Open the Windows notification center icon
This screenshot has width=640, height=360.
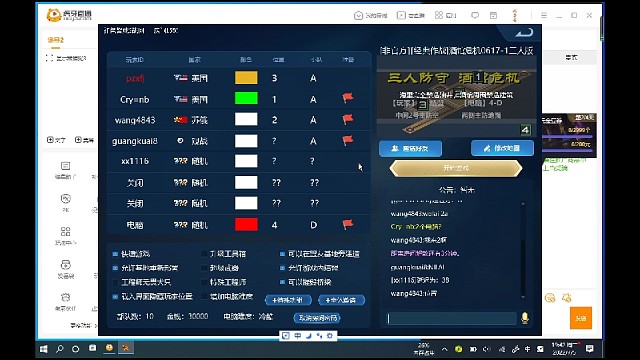[x=590, y=349]
